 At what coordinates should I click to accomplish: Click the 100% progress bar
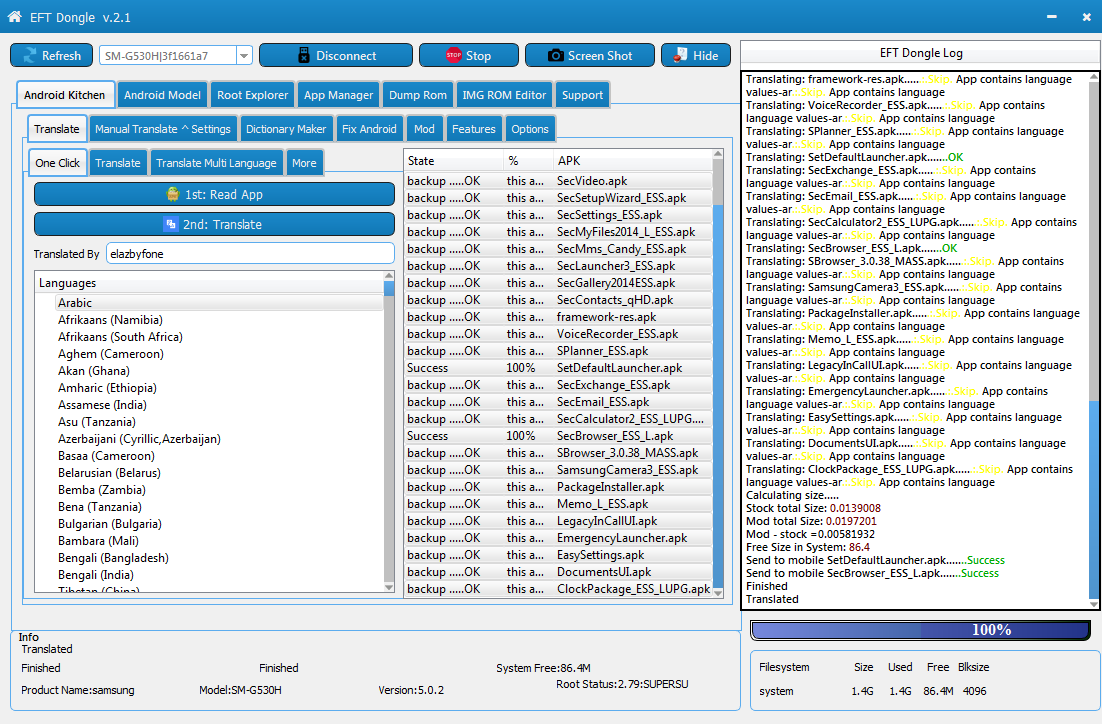(920, 630)
